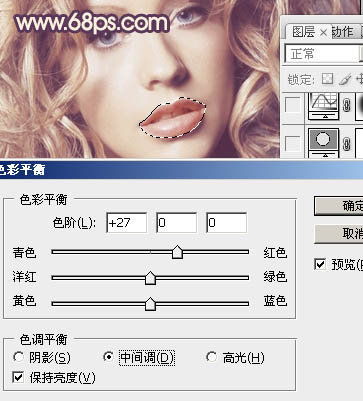Click the 确定 OK button
The height and width of the screenshot is (401, 363).
pyautogui.click(x=339, y=206)
